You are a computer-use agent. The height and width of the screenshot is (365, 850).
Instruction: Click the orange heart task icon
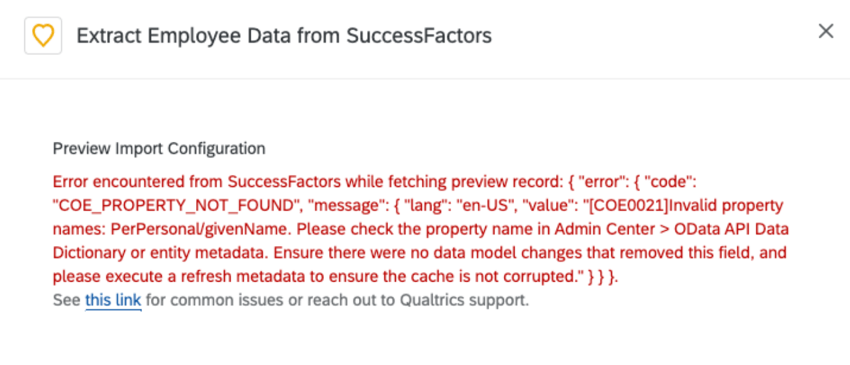pyautogui.click(x=43, y=36)
